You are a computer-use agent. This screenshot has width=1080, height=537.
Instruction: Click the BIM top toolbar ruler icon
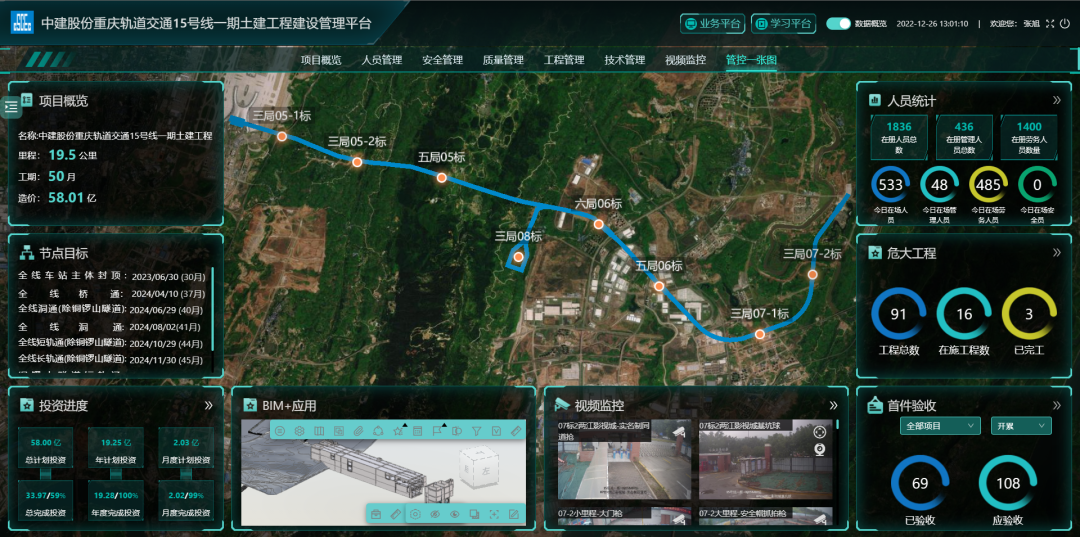(516, 431)
